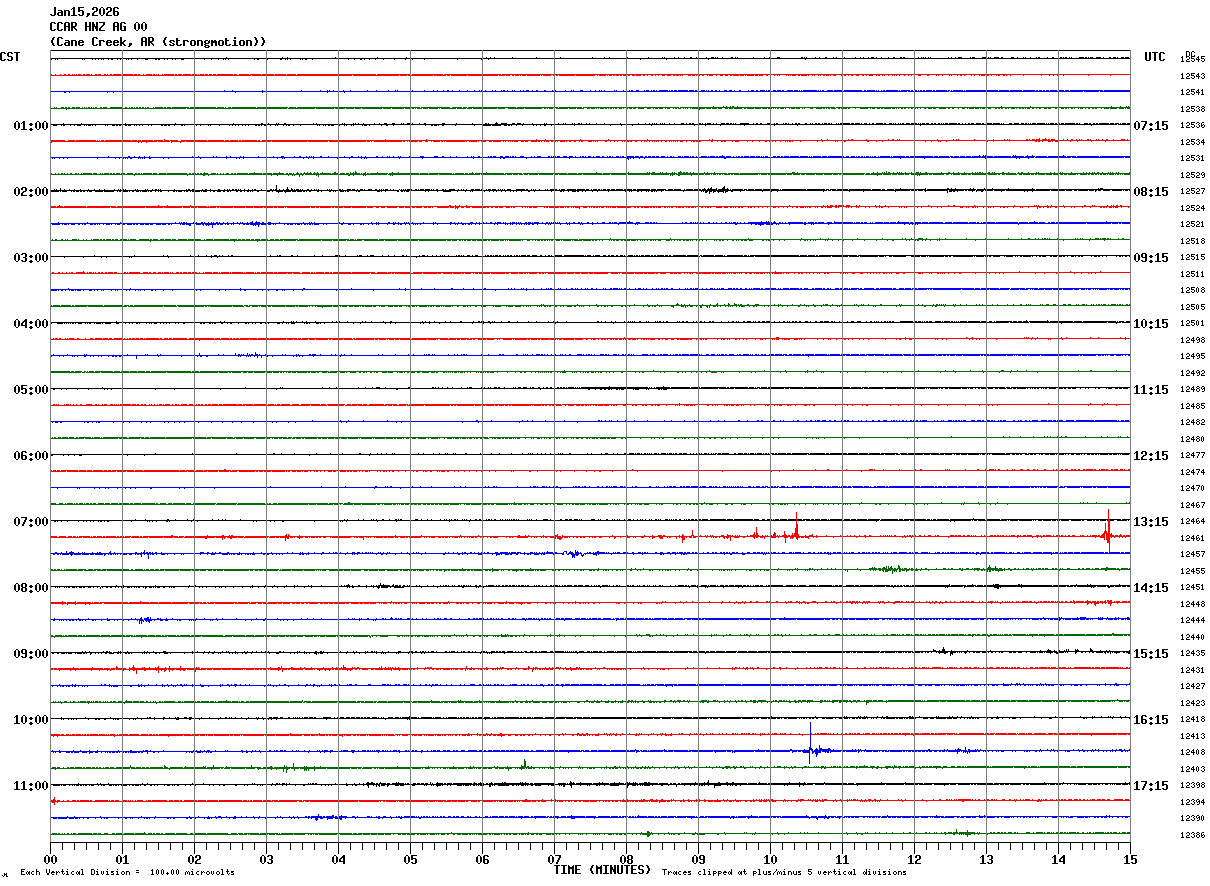The height and width of the screenshot is (886, 1210).
Task: Click the Cane Creek, AR (strongmotion) caption
Action: (158, 42)
